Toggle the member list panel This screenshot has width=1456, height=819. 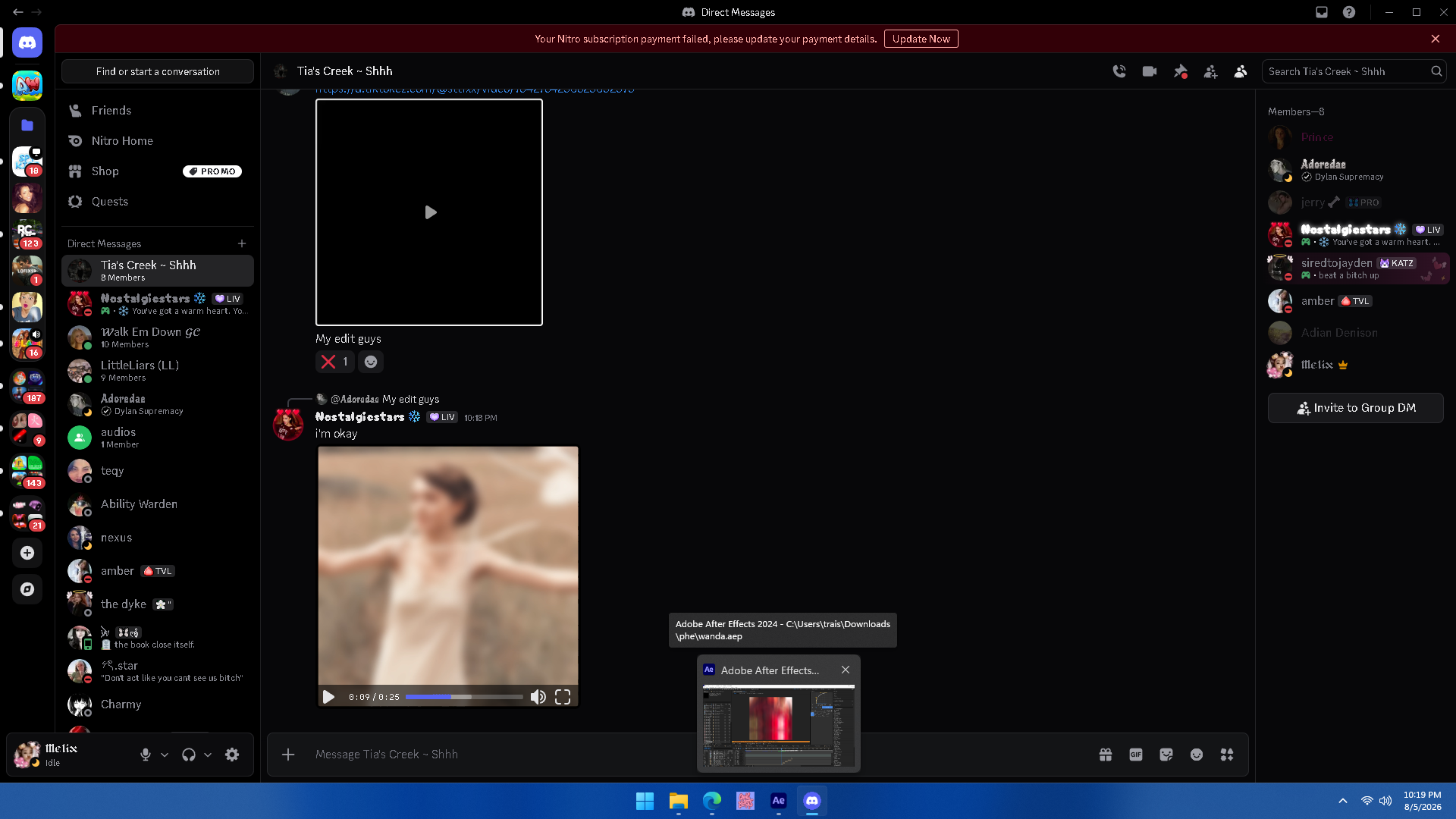[x=1241, y=71]
